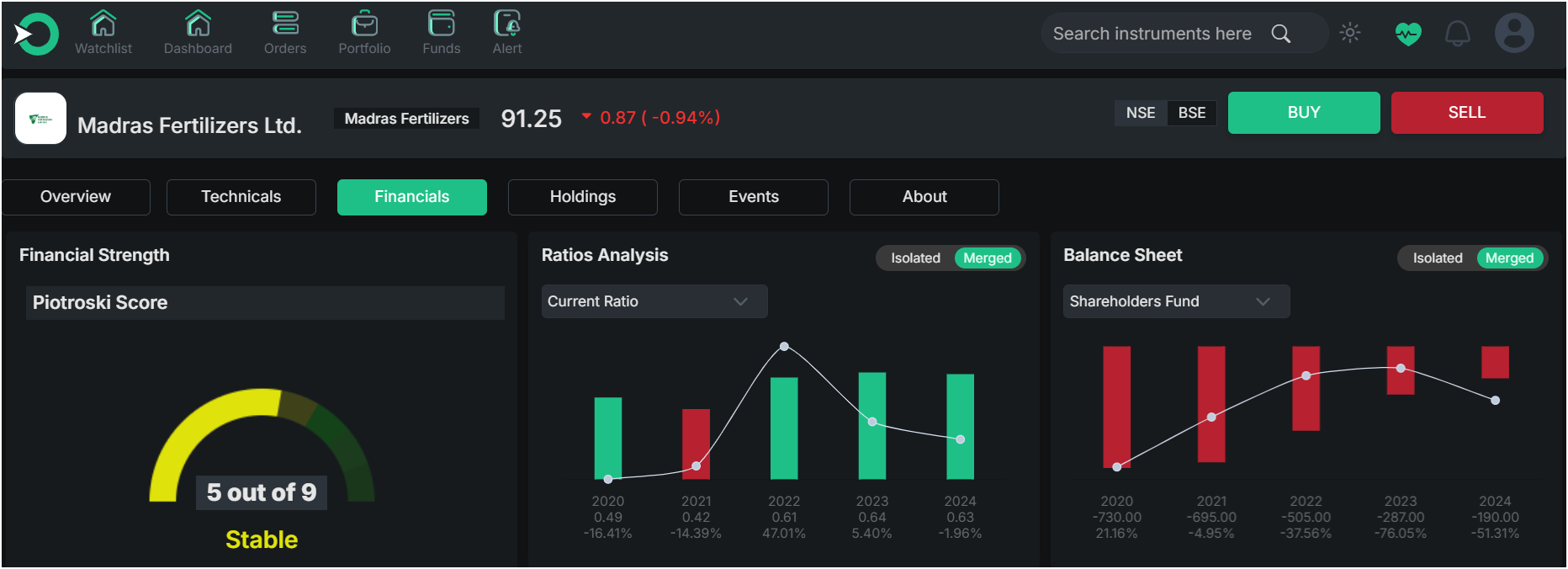Open the Alert icon
This screenshot has height=569, width=1568.
[x=507, y=23]
